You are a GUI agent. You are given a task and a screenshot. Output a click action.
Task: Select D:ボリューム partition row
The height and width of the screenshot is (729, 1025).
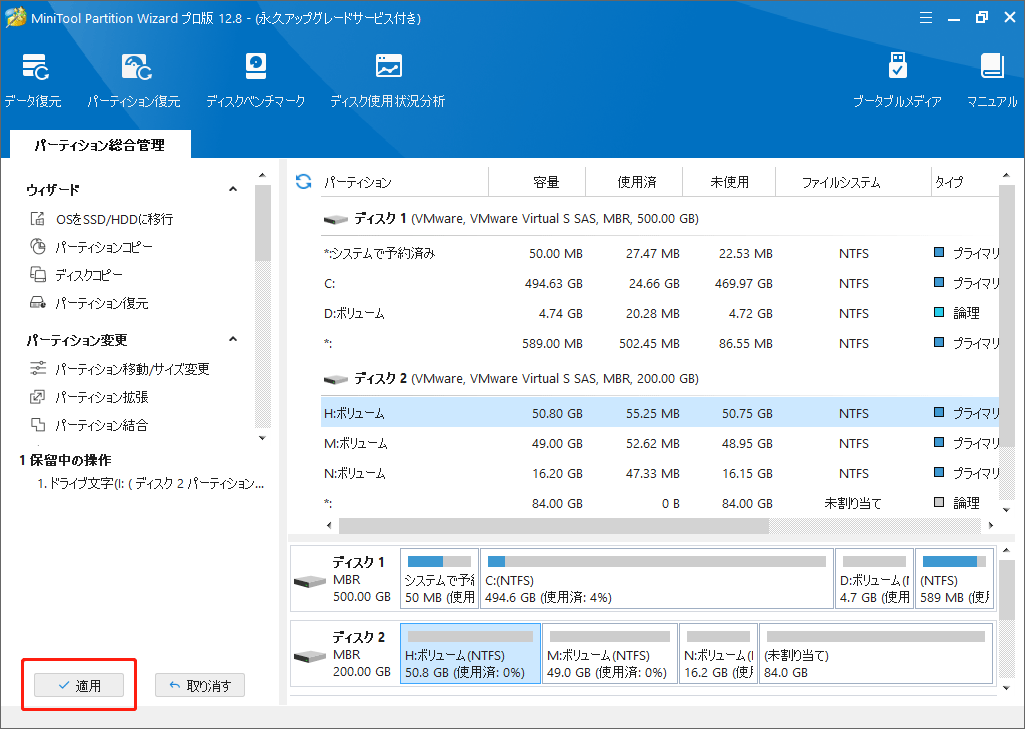[x=660, y=313]
